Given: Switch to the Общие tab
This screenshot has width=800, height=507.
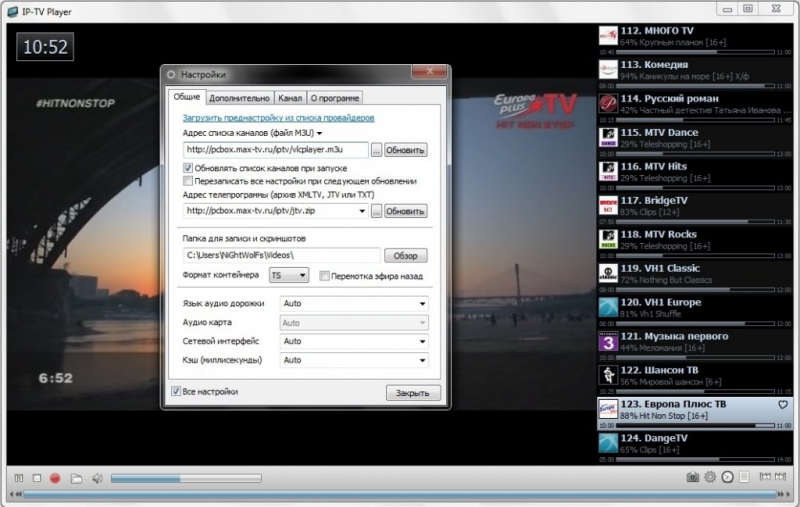Looking at the screenshot, I should click(x=187, y=97).
